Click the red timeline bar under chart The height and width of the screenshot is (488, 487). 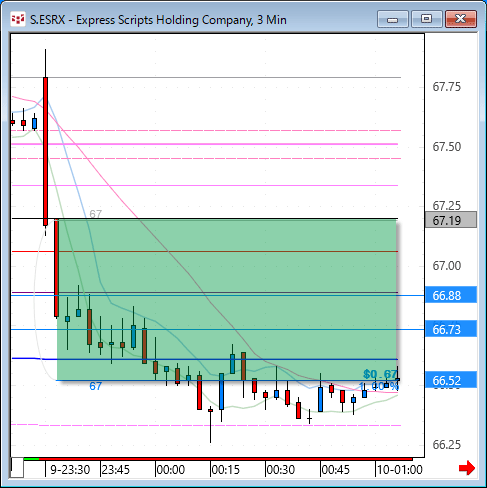pyautogui.click(x=226, y=459)
